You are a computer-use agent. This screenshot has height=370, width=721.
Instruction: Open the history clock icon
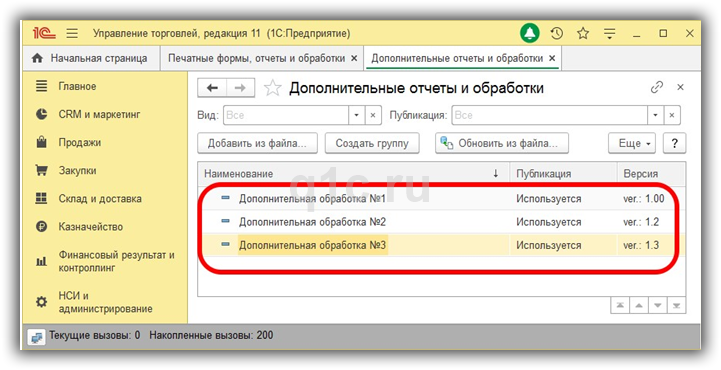pos(557,33)
